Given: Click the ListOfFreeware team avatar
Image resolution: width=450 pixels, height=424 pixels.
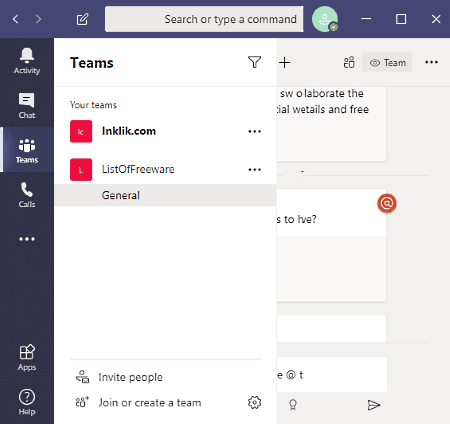Looking at the screenshot, I should [81, 170].
